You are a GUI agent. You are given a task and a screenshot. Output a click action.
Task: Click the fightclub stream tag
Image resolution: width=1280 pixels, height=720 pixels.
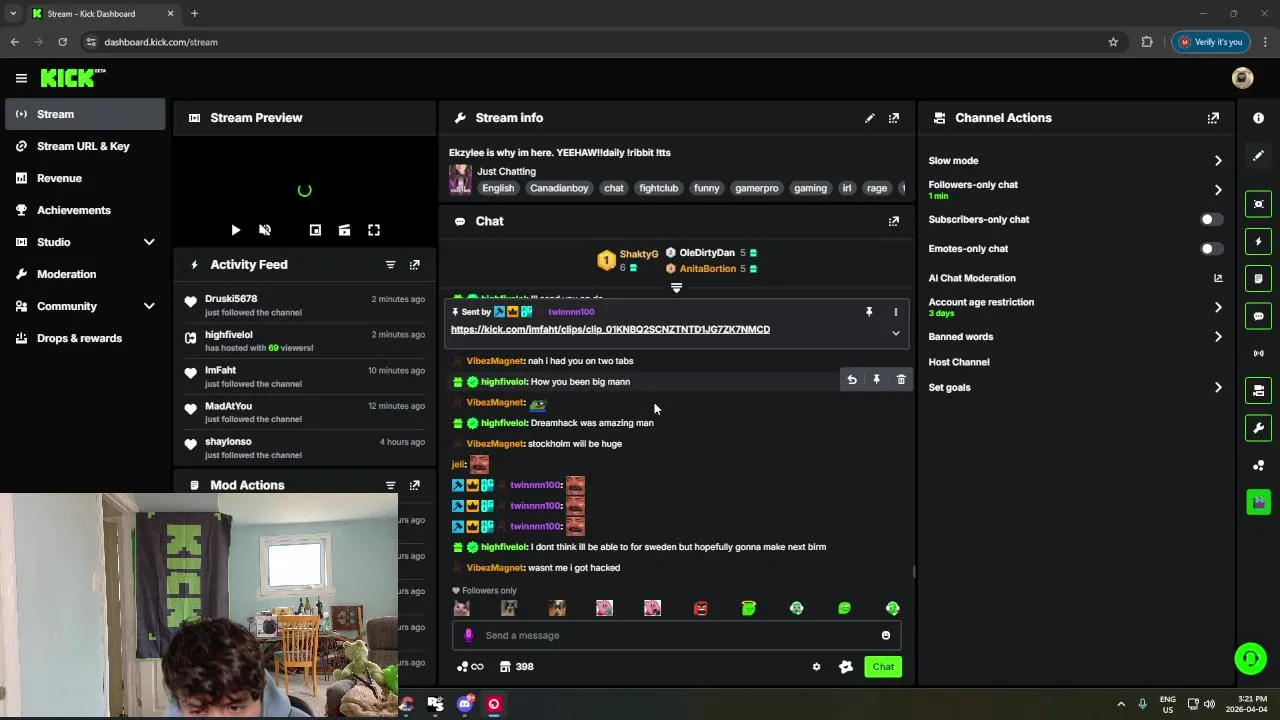tap(659, 188)
